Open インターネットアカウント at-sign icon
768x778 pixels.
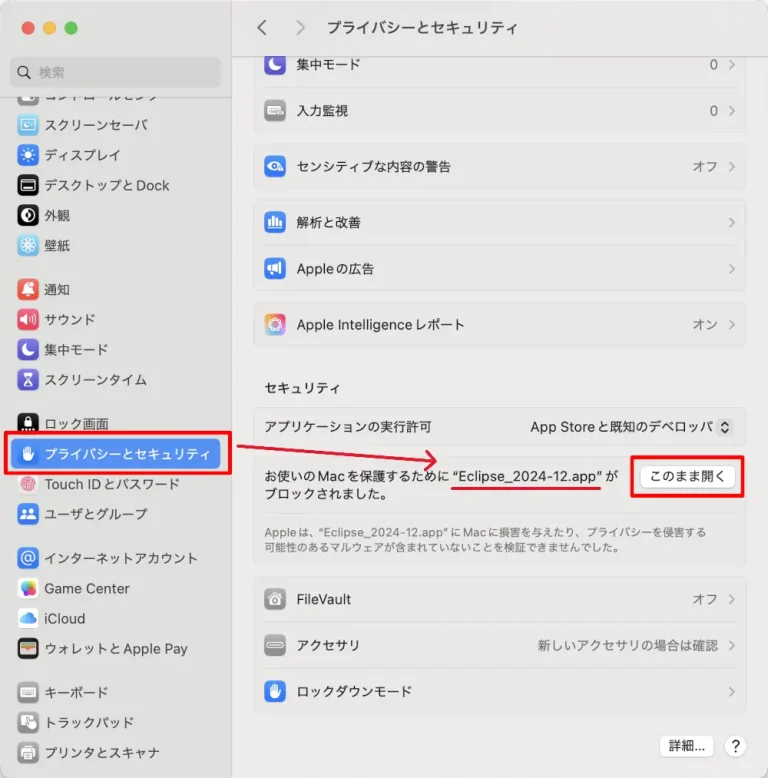tap(28, 558)
